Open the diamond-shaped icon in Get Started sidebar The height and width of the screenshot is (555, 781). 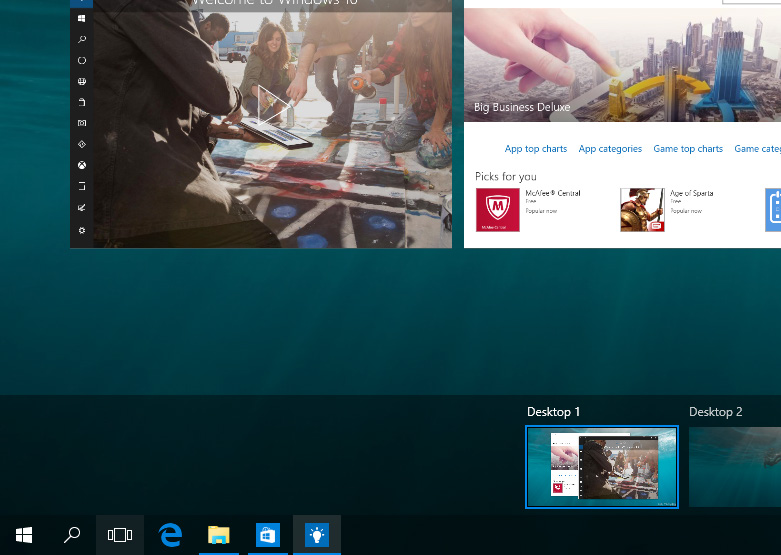click(82, 144)
